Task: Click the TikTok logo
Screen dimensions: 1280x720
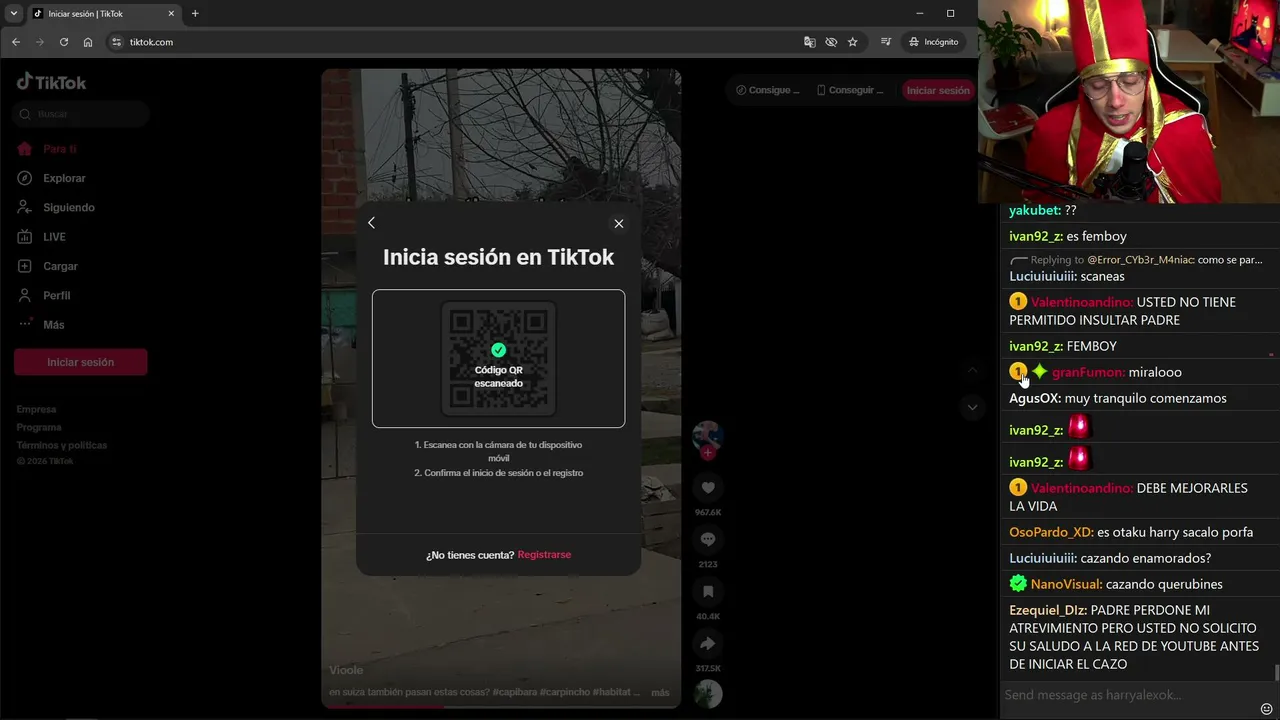Action: click(x=52, y=82)
